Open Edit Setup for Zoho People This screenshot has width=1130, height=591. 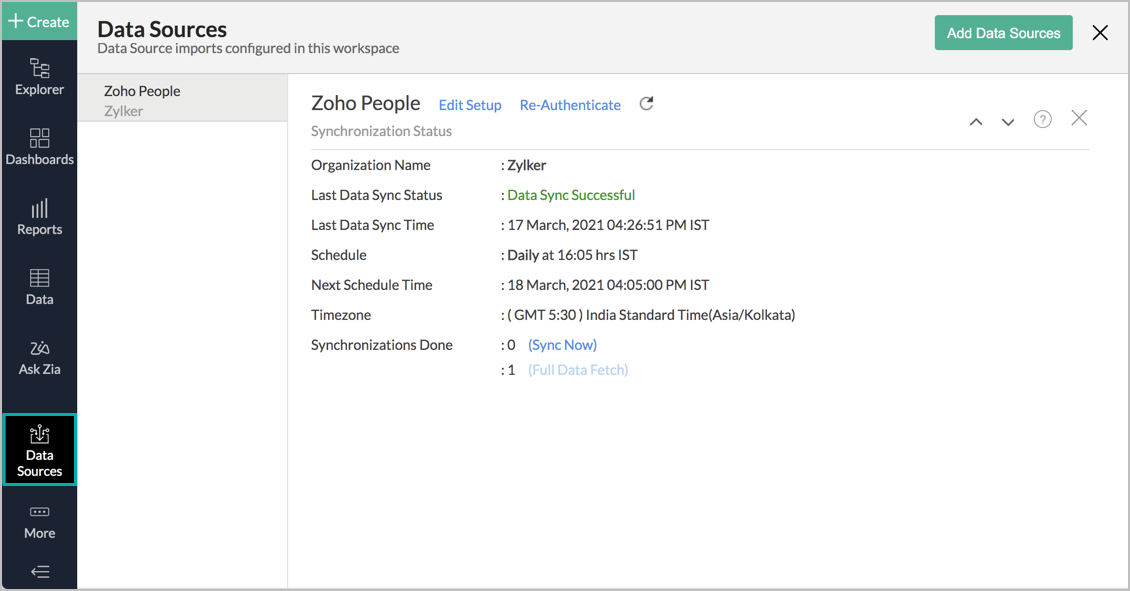[x=470, y=104]
